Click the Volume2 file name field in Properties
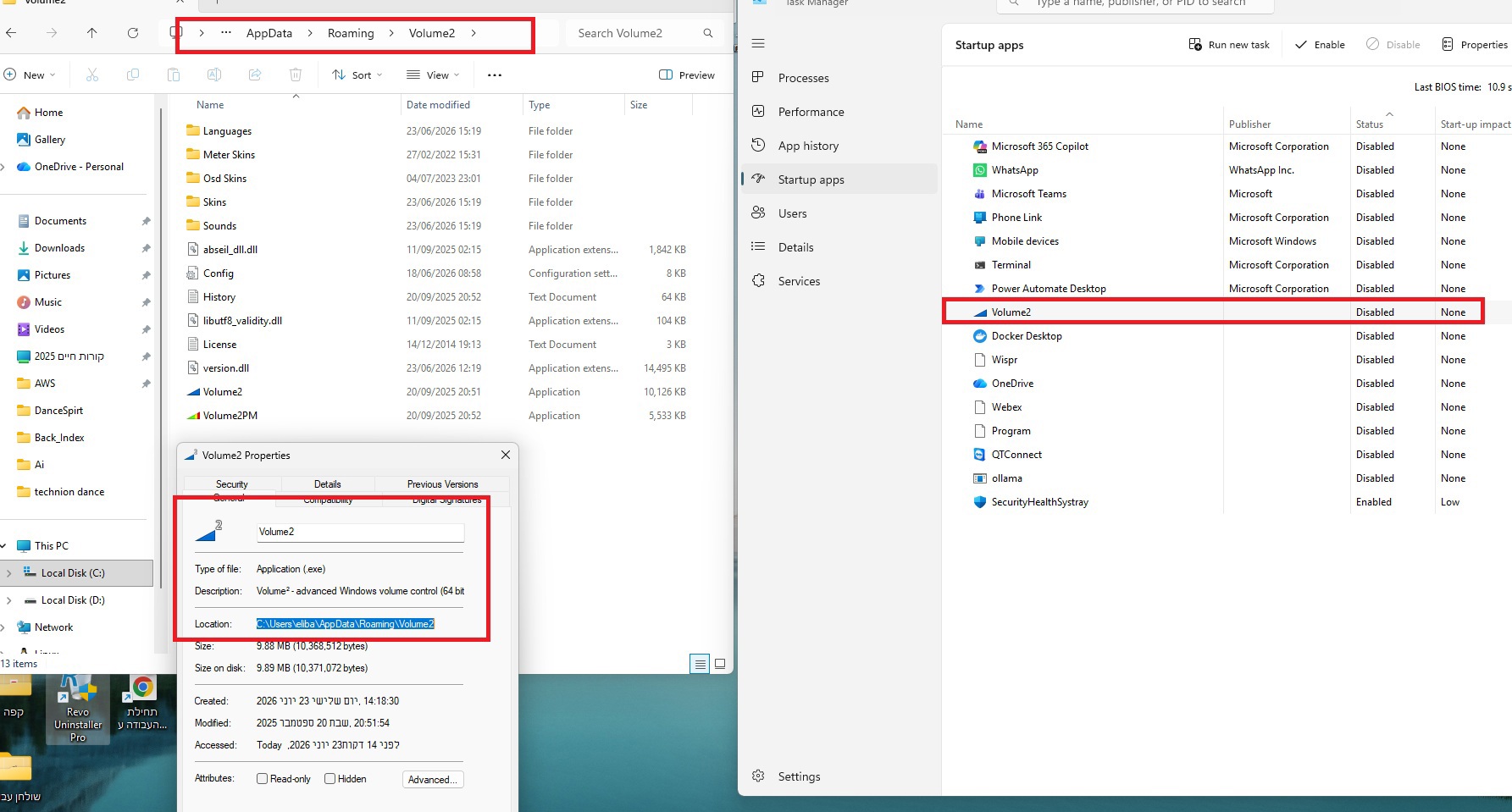The image size is (1512, 812). click(360, 532)
